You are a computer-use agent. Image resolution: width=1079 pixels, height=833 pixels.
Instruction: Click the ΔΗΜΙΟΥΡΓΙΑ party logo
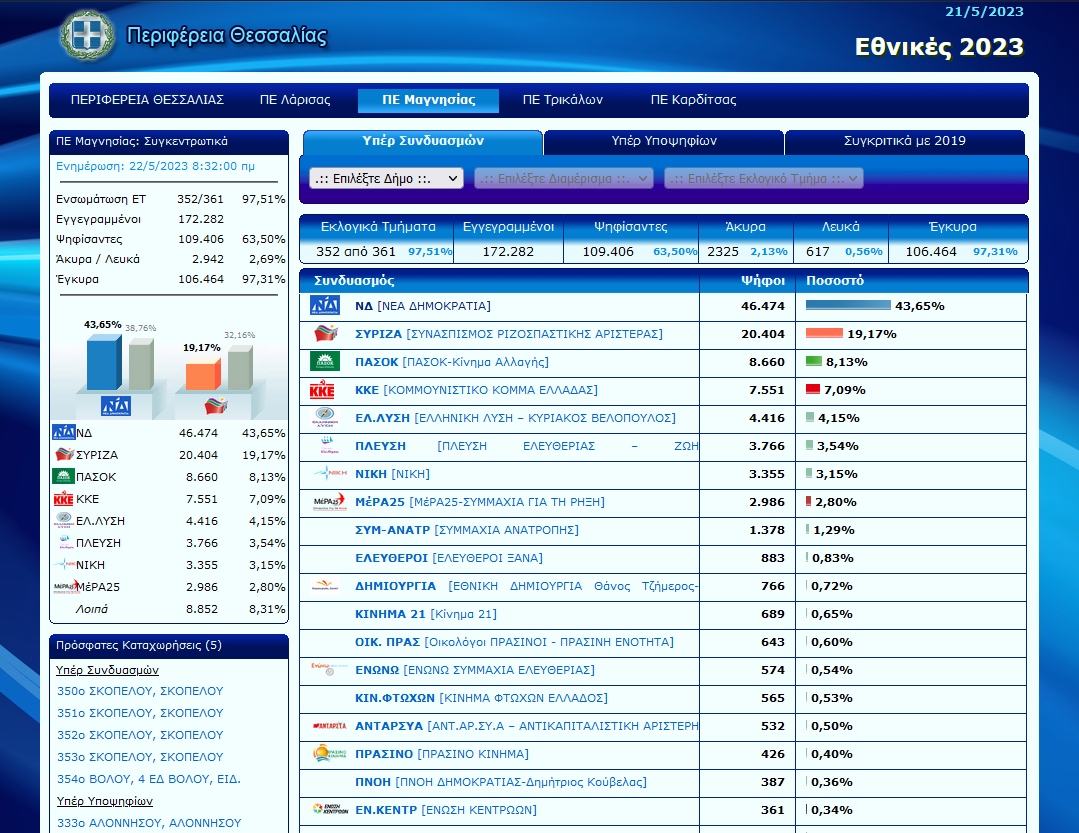tap(325, 586)
